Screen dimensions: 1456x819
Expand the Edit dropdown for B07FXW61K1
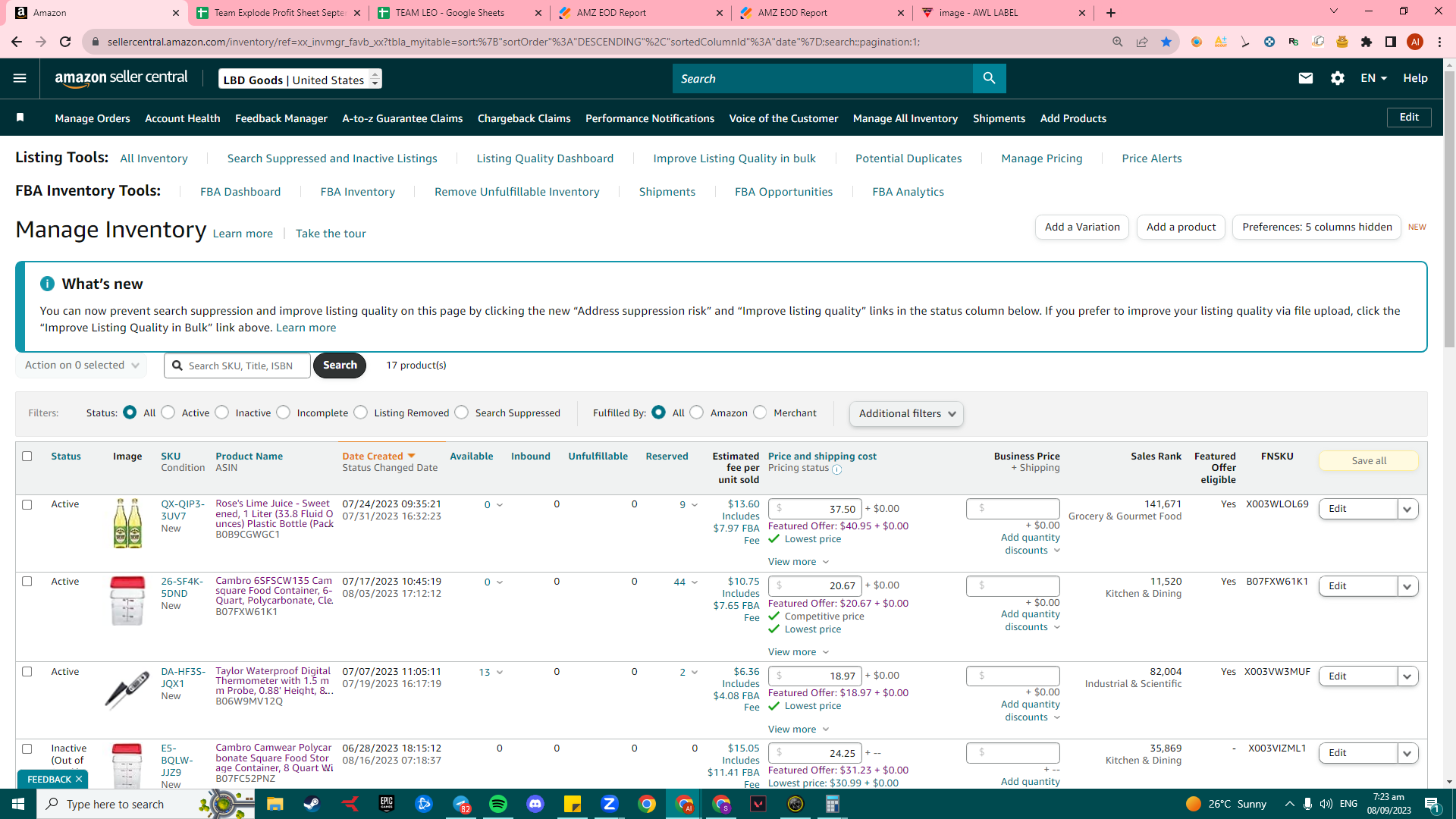coord(1407,586)
